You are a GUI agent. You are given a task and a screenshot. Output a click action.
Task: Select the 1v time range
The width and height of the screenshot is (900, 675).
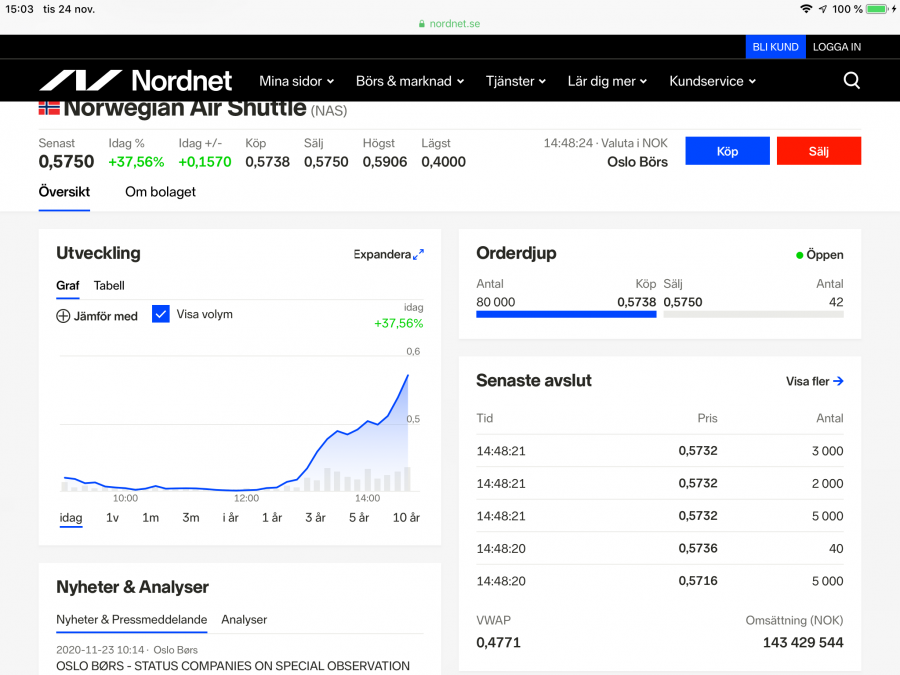(x=112, y=518)
